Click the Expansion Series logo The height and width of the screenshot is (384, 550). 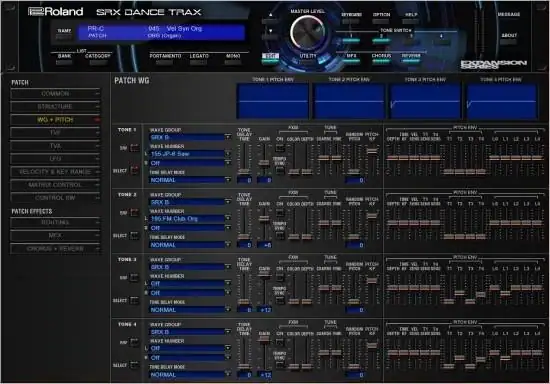(493, 64)
